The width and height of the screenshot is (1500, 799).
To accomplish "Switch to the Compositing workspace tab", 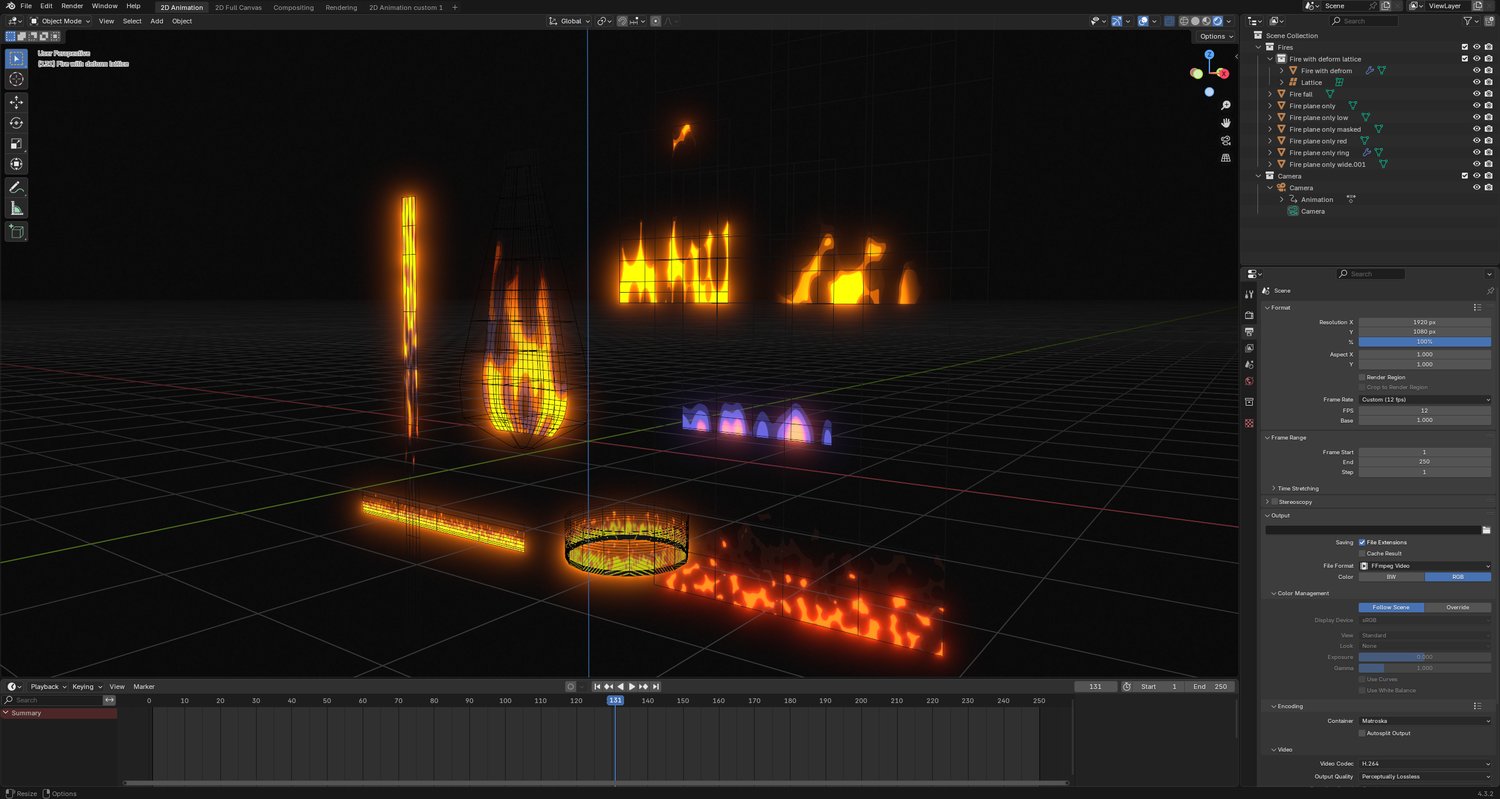I will coord(293,7).
